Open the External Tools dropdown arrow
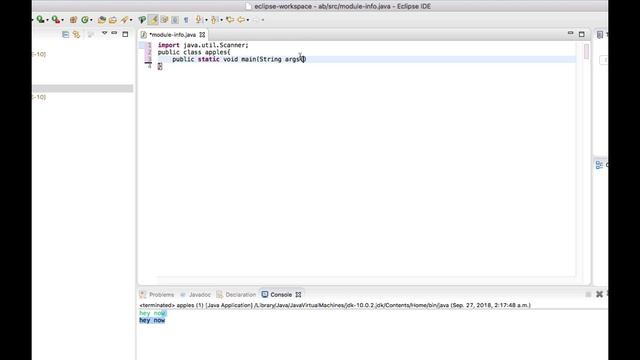640x360 pixels. click(62, 20)
